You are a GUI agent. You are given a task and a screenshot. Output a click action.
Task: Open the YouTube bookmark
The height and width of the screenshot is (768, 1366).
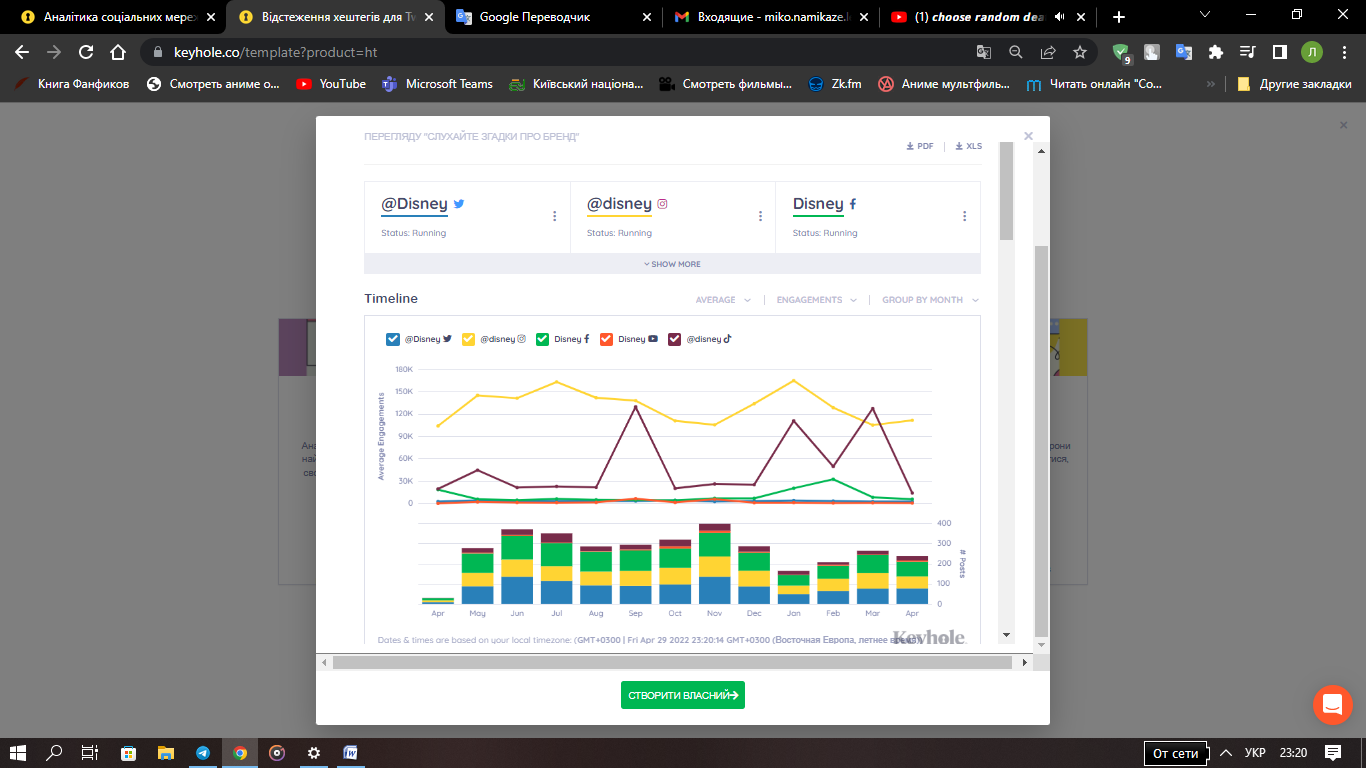tap(331, 84)
